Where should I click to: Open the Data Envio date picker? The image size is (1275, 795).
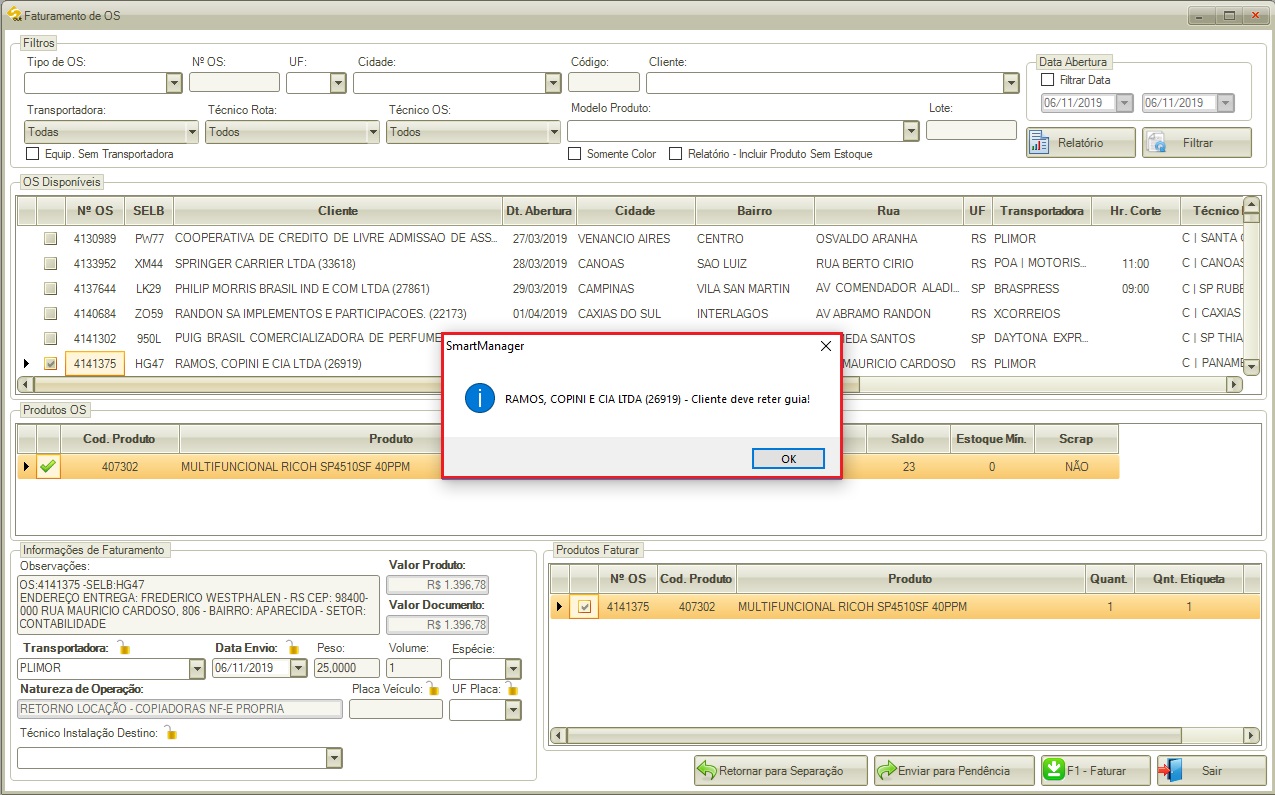tap(298, 669)
